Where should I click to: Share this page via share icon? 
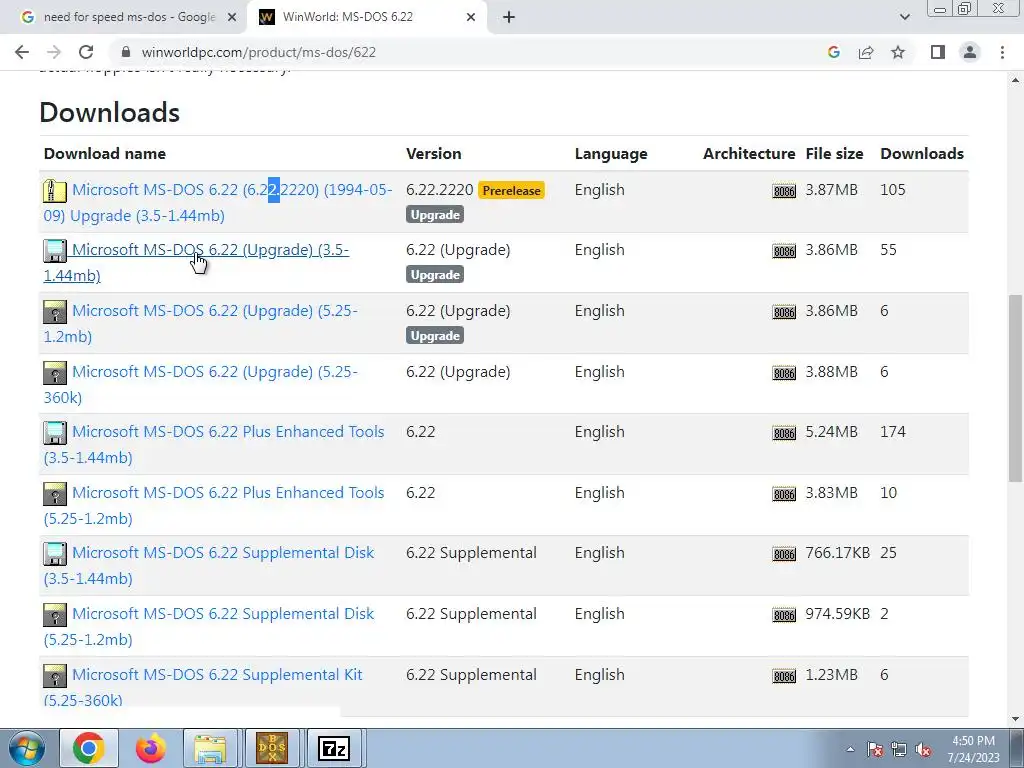pyautogui.click(x=866, y=52)
